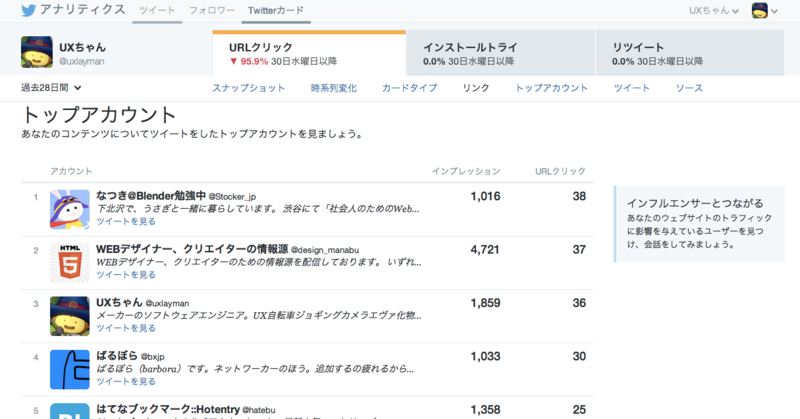Click the なつき@Blender勉強中 rabbit avatar

point(70,209)
